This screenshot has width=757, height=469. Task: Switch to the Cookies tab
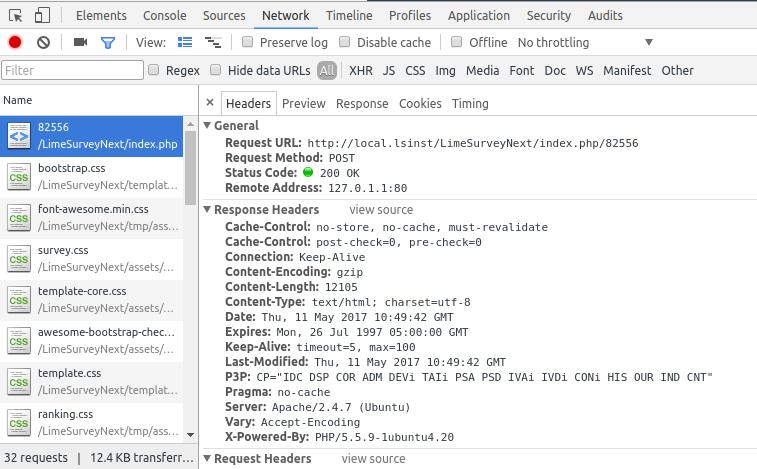tap(420, 103)
